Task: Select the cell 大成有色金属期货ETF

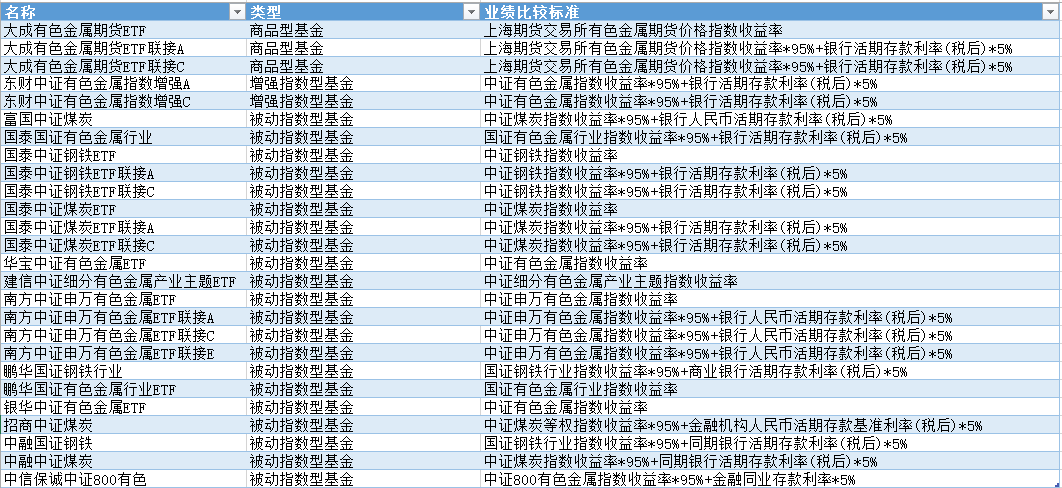Action: tap(123, 30)
